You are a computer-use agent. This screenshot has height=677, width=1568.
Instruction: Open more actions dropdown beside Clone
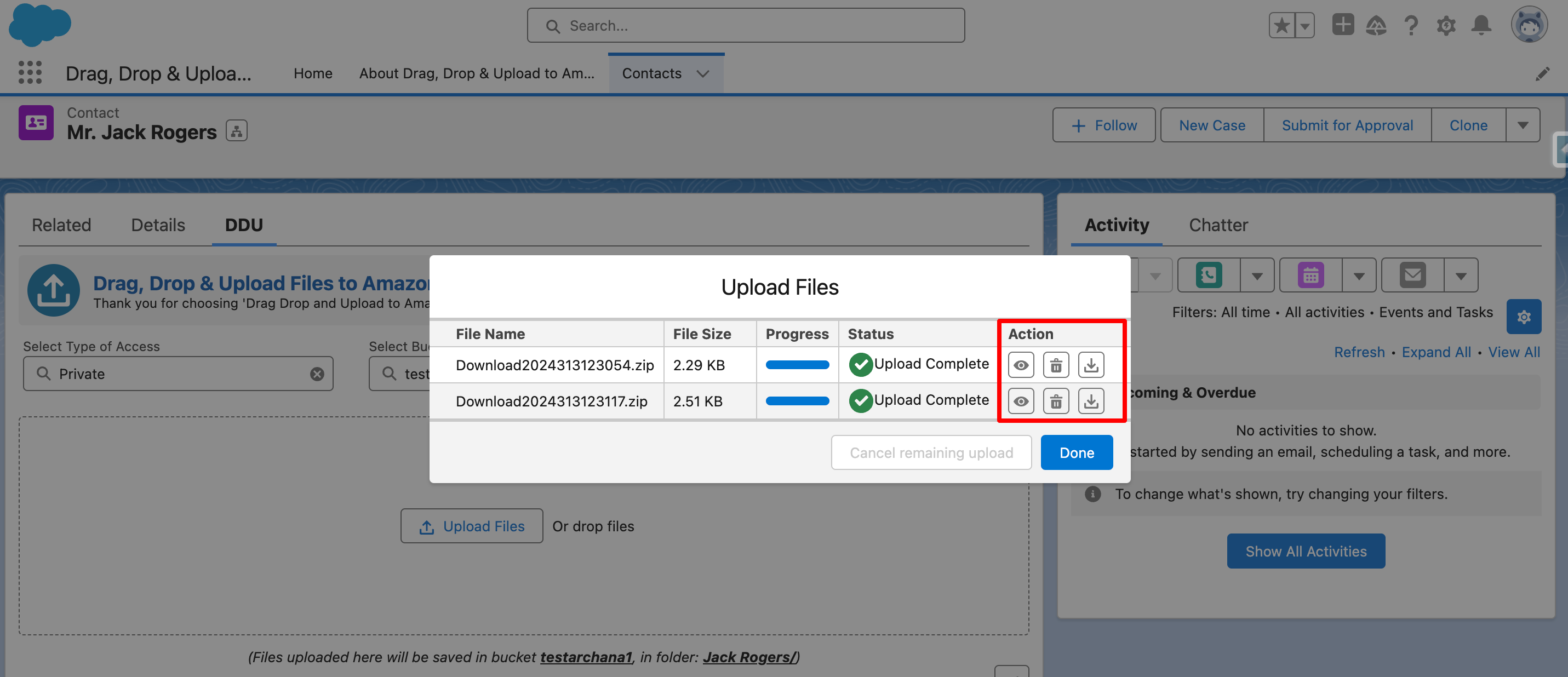coord(1523,125)
